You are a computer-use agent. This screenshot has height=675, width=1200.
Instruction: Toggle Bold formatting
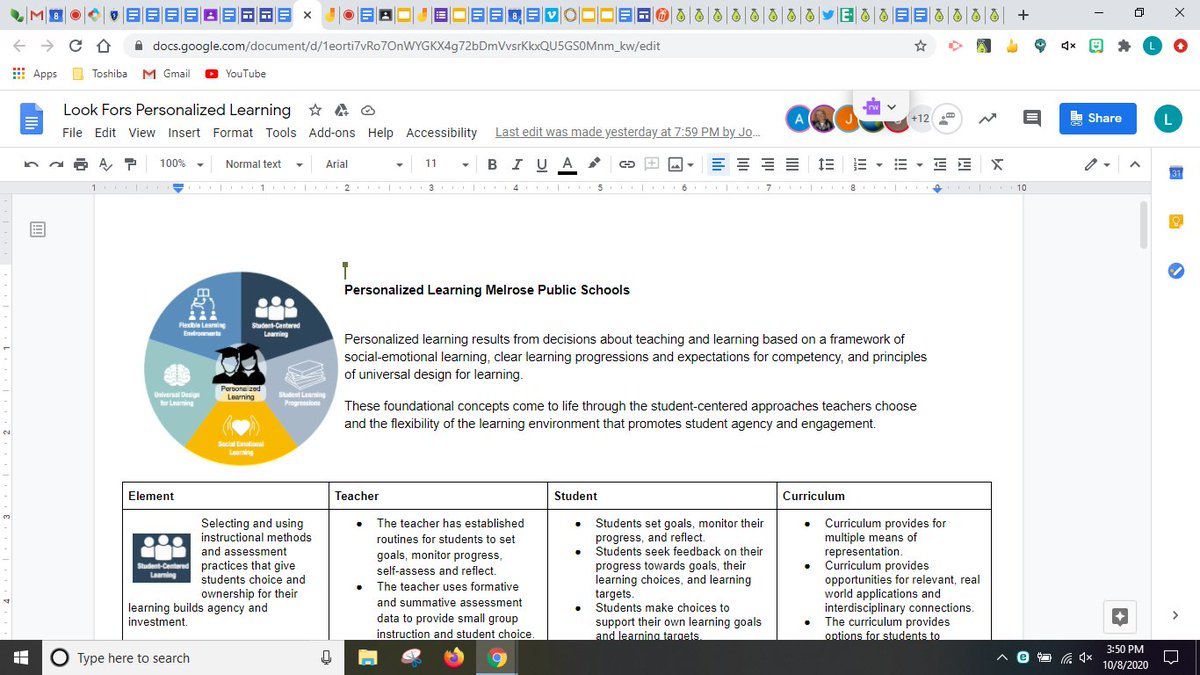click(492, 164)
